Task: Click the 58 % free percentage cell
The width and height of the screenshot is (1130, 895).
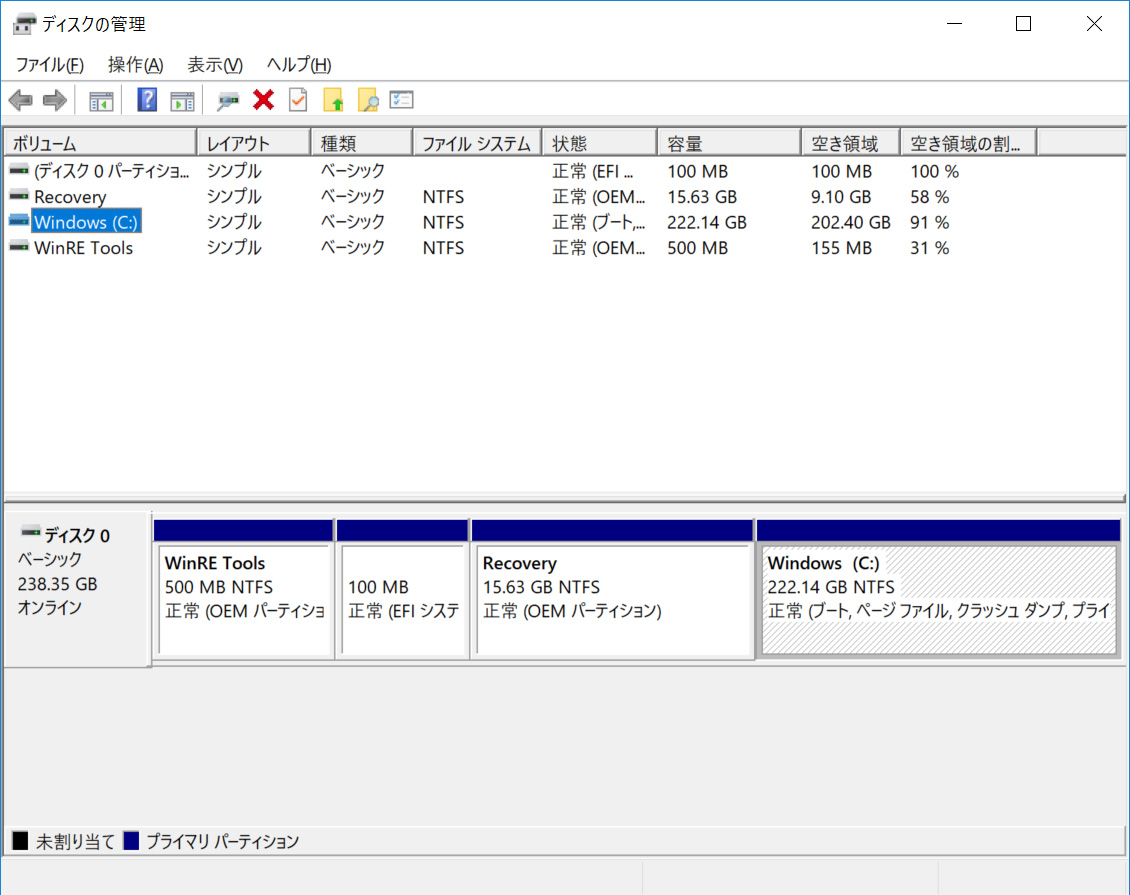Action: click(930, 197)
